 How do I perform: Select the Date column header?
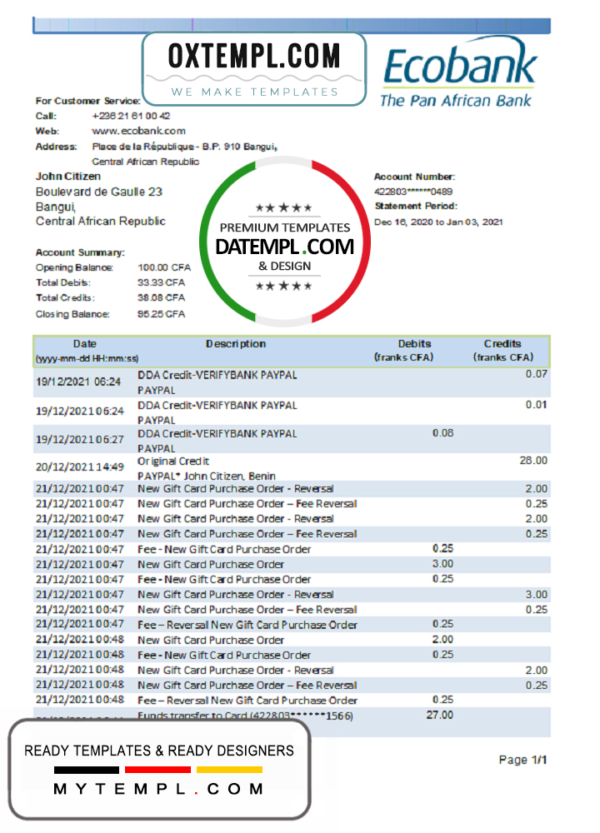pos(85,344)
